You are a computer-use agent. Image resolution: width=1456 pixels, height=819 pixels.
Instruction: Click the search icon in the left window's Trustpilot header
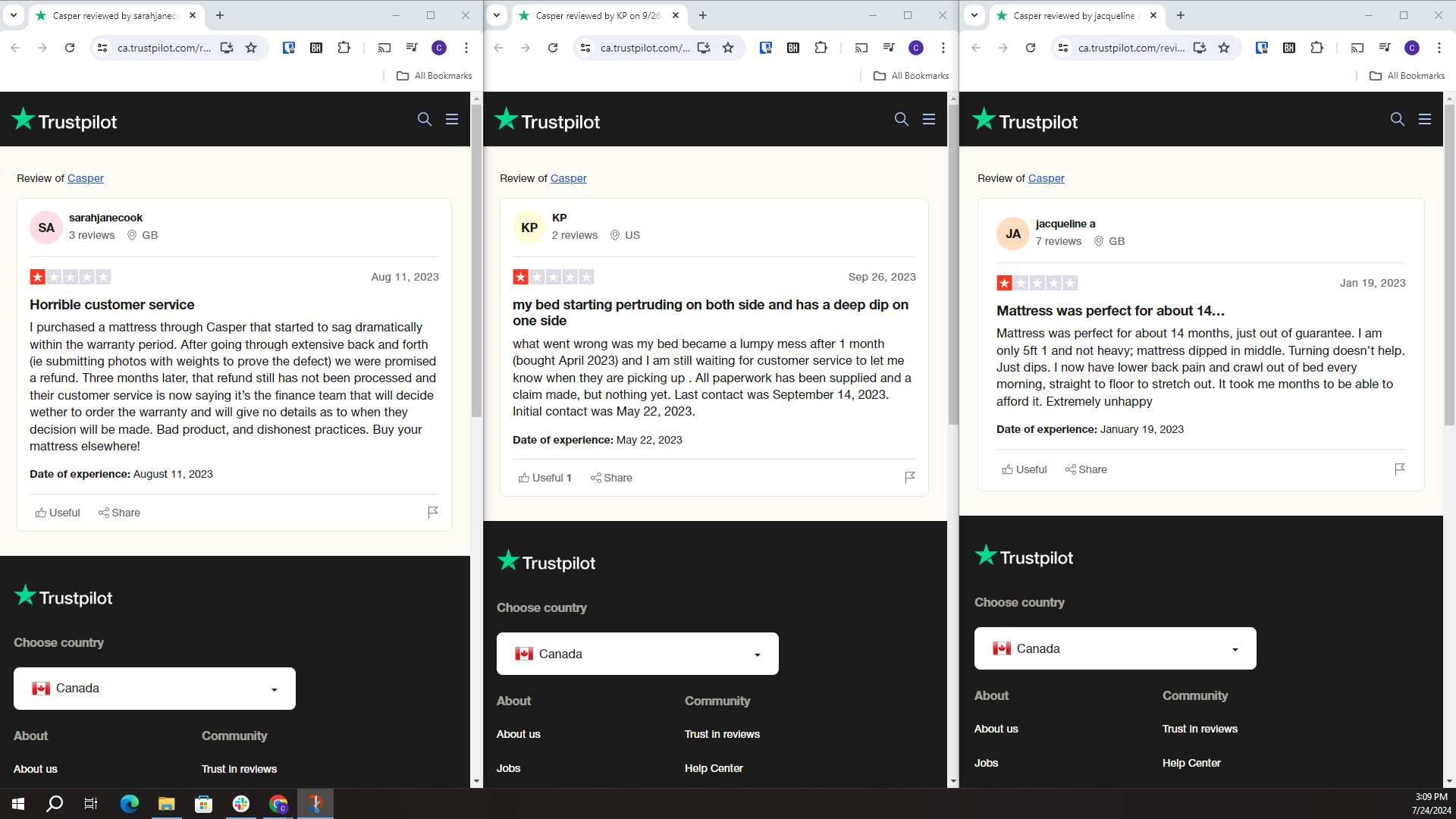click(x=425, y=119)
